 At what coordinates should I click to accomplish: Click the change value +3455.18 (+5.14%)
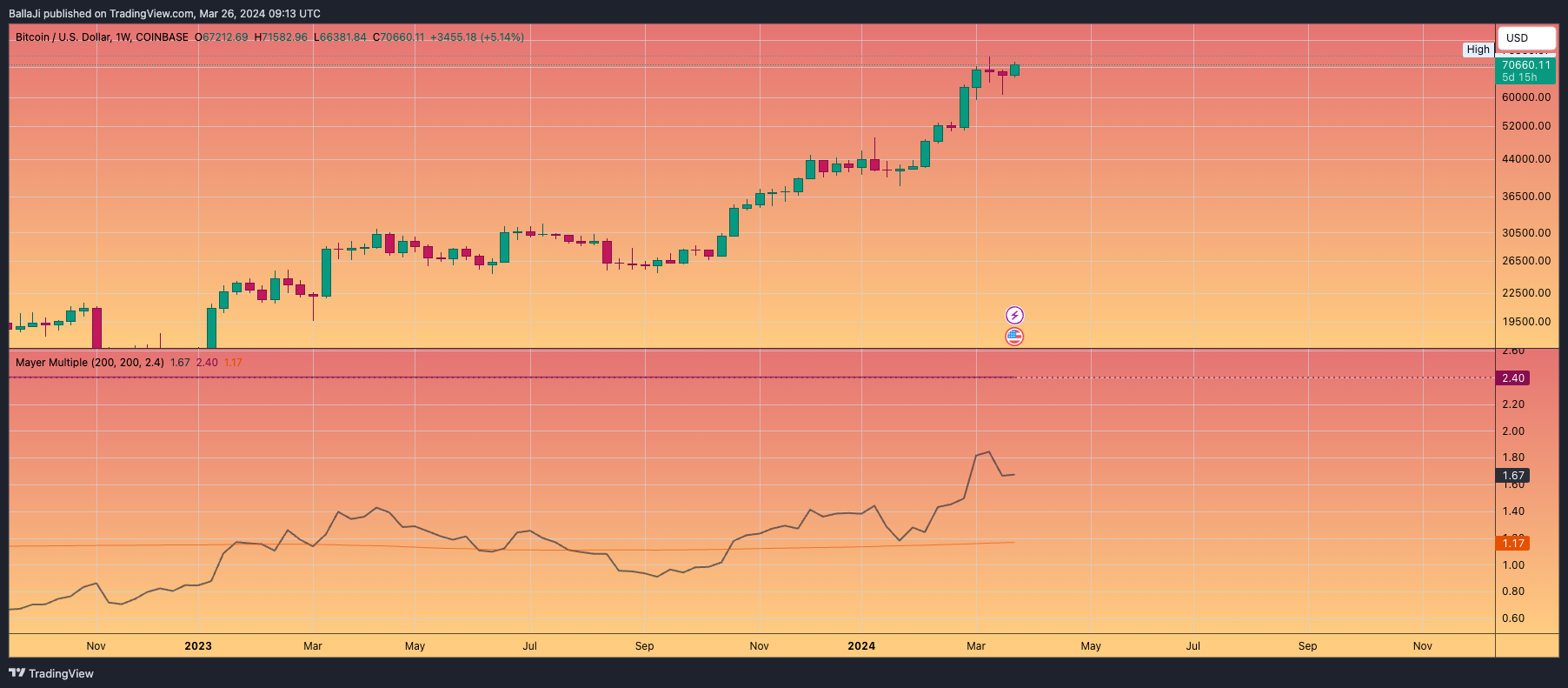point(477,37)
